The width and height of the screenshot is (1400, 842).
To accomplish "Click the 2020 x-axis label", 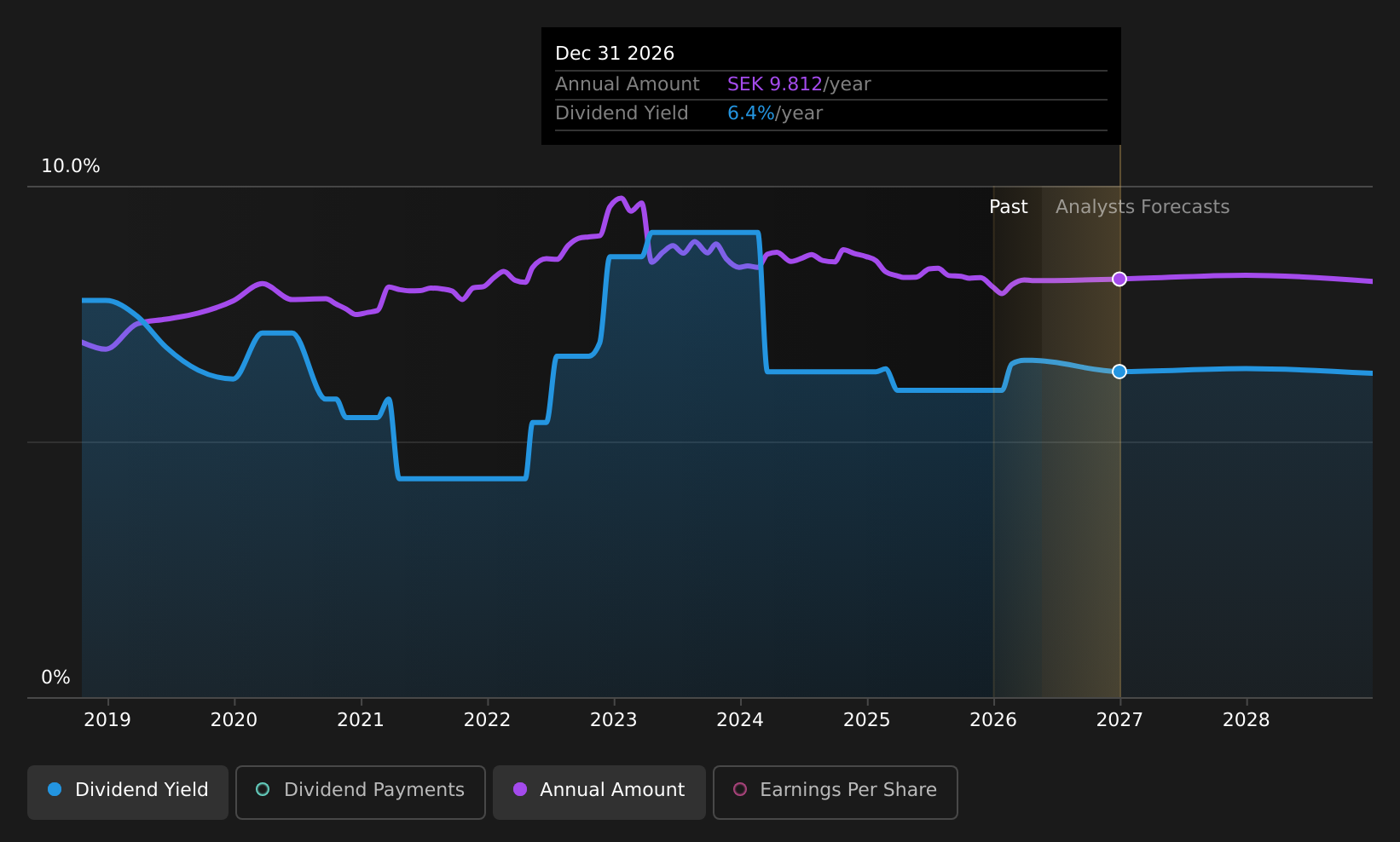I will (x=234, y=720).
